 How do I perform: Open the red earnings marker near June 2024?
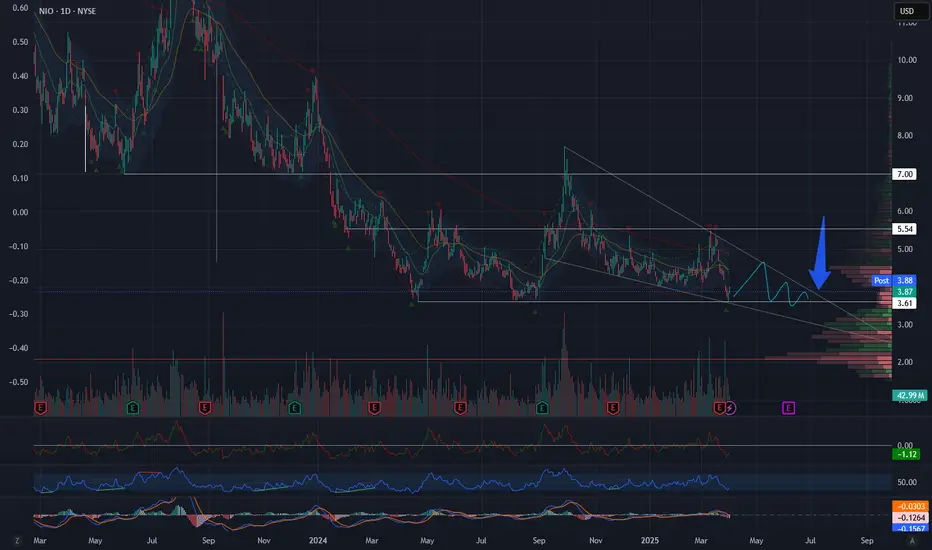[460, 408]
